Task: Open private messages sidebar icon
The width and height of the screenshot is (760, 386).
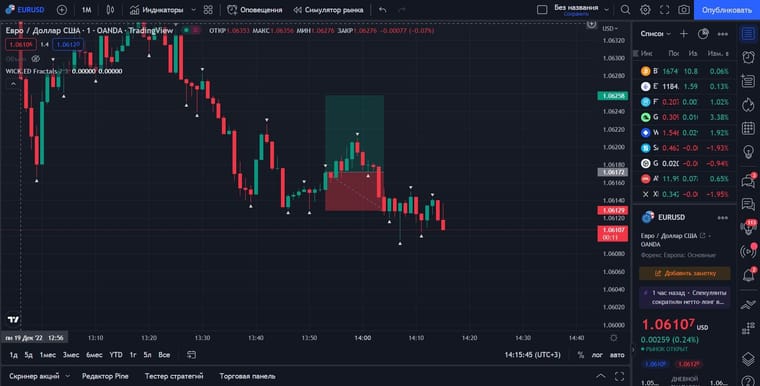Action: (748, 204)
